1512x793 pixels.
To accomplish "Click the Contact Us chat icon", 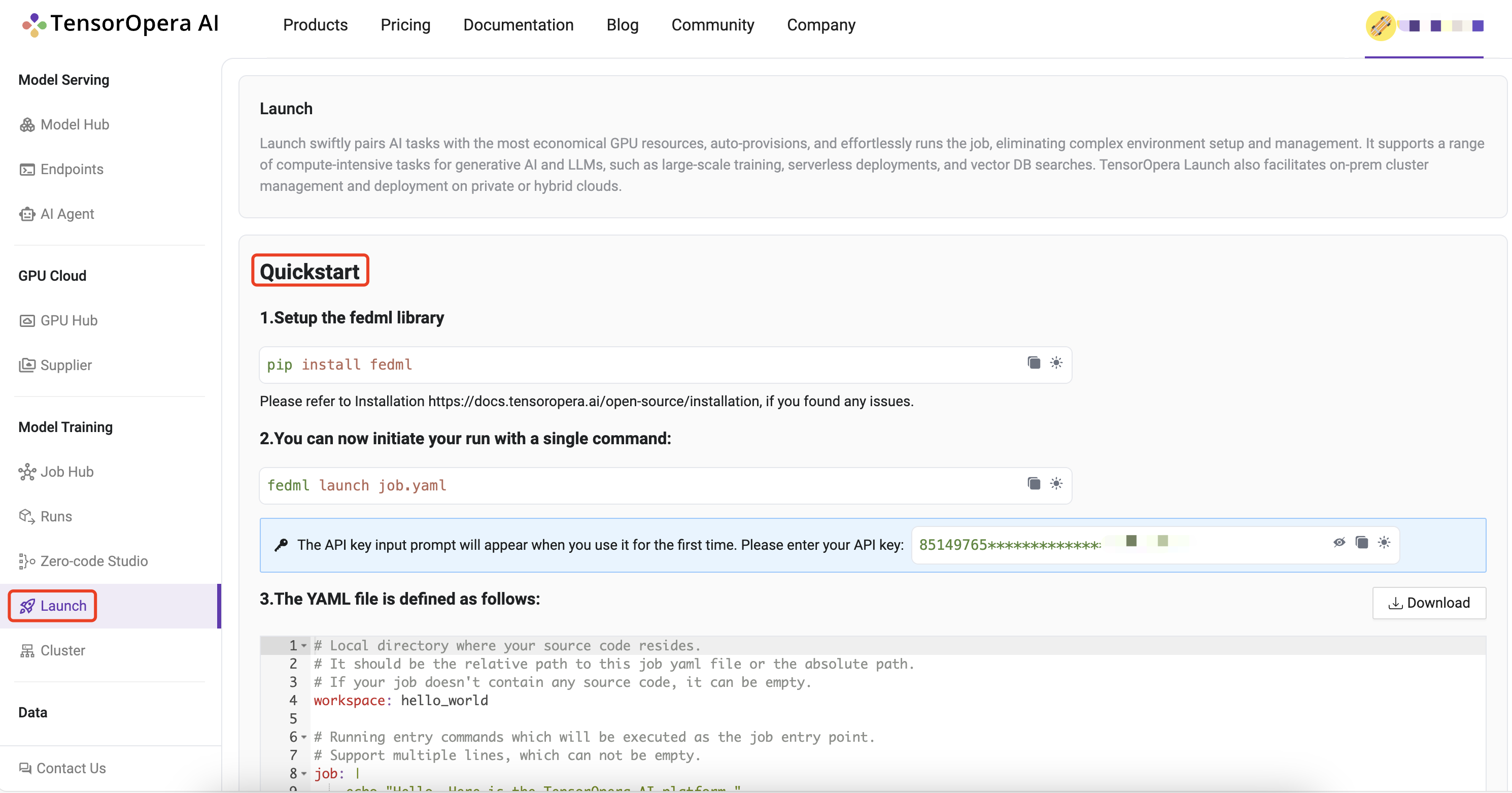I will coord(25,768).
